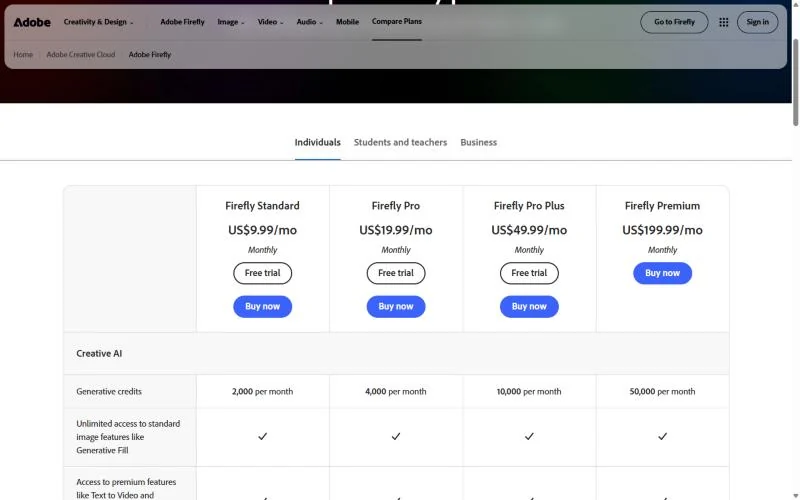Viewport: 800px width, 500px height.
Task: Expand the Creativity & Design menu
Action: coord(98,22)
